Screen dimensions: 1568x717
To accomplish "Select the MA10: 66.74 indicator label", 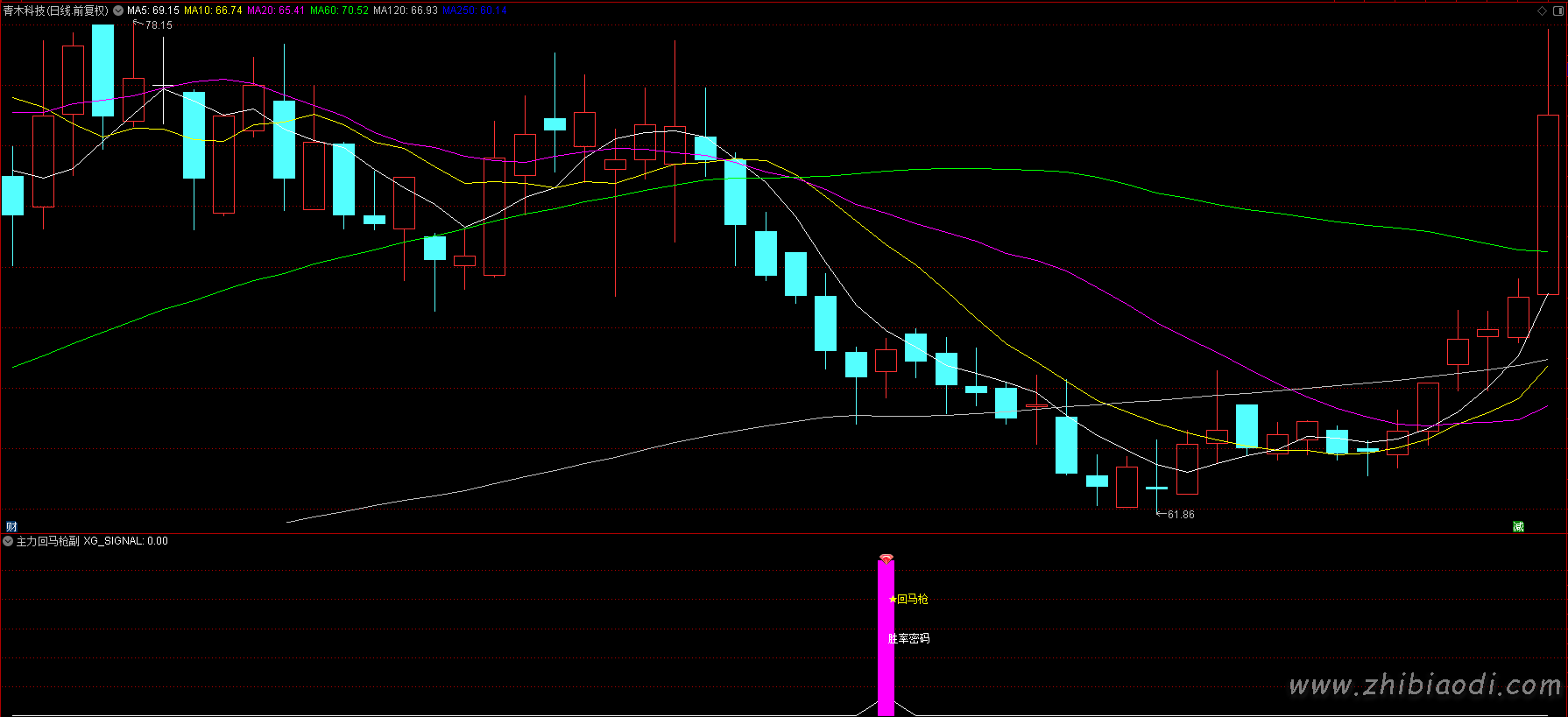I will point(213,11).
